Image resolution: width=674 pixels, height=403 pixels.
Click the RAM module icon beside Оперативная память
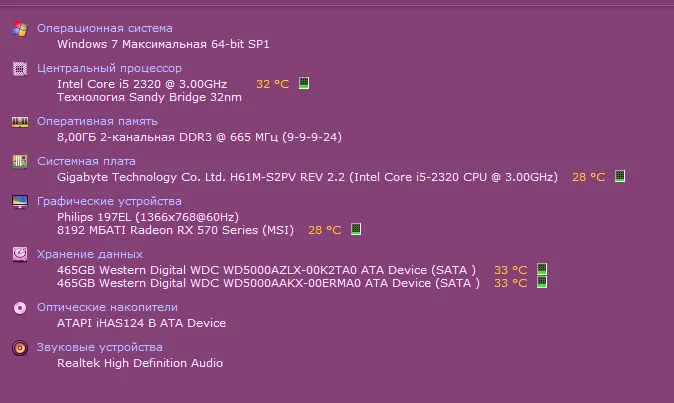click(x=19, y=121)
